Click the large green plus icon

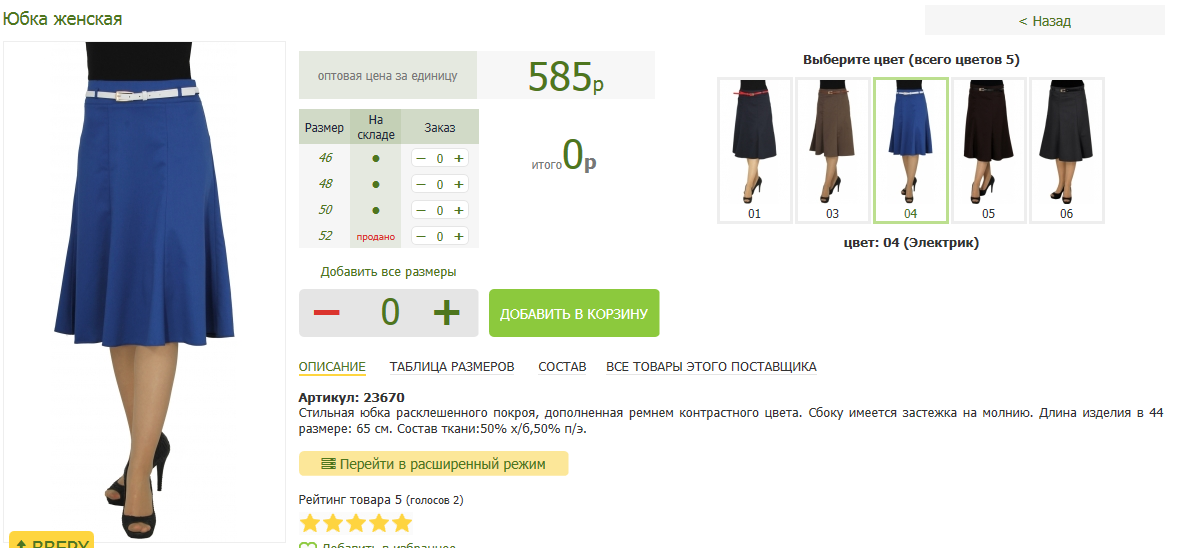tap(447, 312)
